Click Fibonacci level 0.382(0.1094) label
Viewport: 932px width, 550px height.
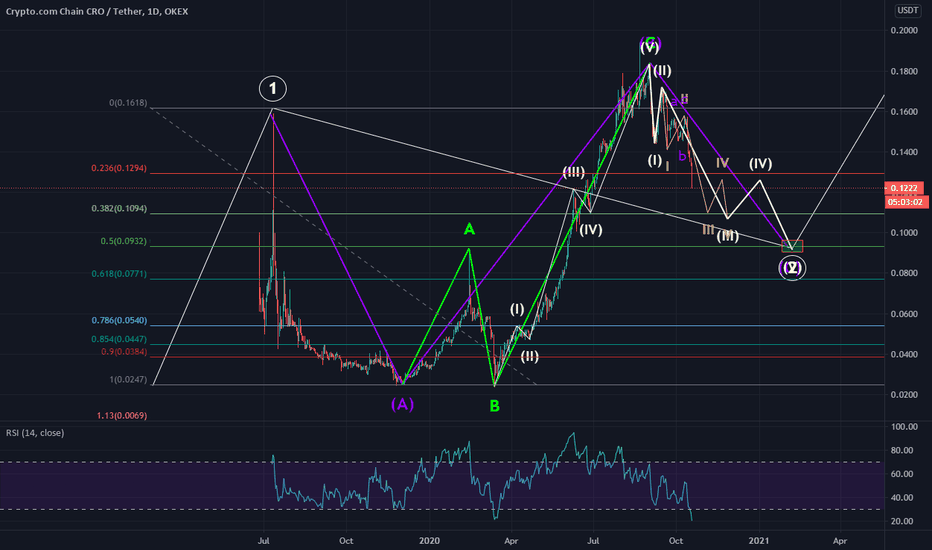[119, 209]
